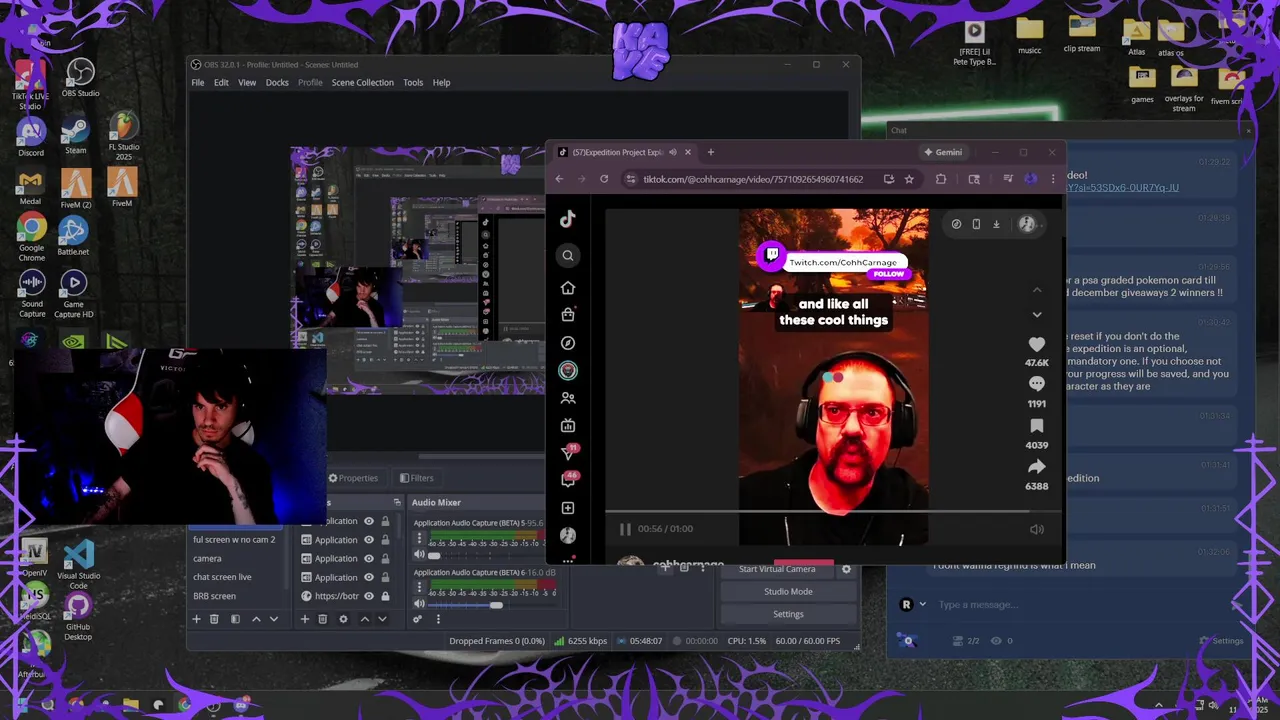Viewport: 1280px width, 720px height.
Task: Share the TikTok video with 6388 shares
Action: tap(1037, 467)
